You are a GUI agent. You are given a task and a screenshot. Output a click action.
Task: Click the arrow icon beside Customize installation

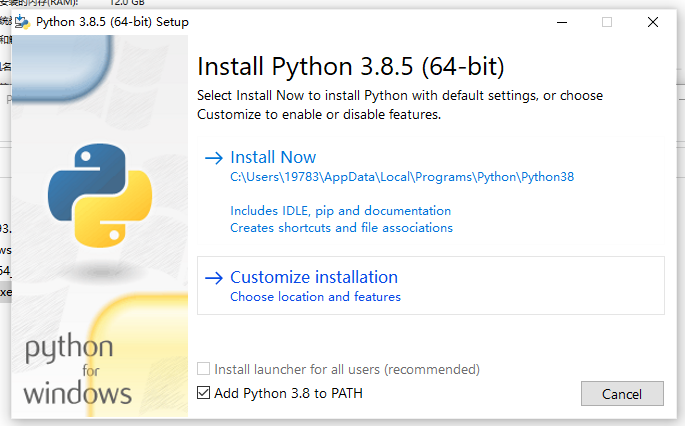[213, 278]
